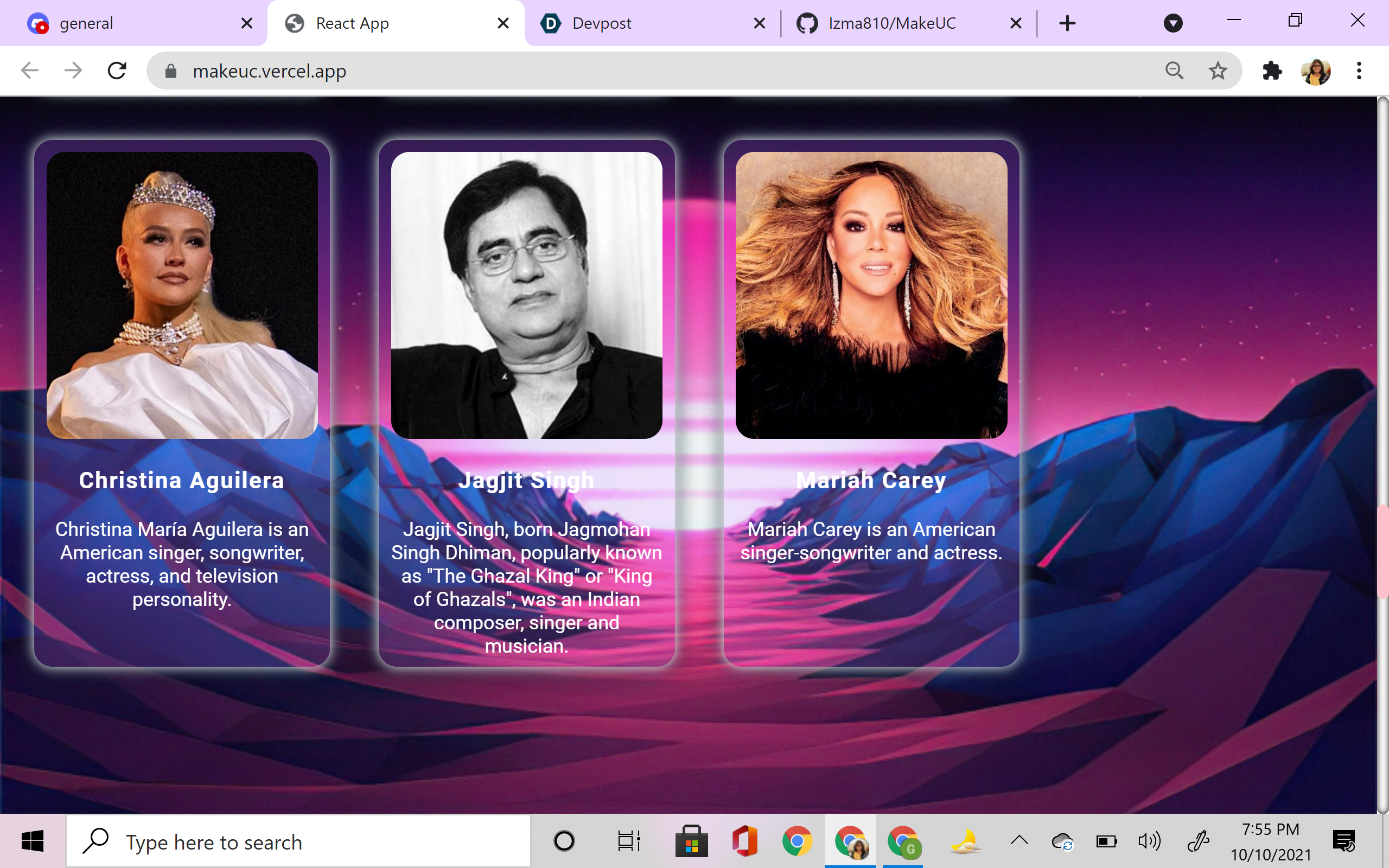Image resolution: width=1389 pixels, height=868 pixels.
Task: Open Office app in taskbar
Action: point(744,841)
